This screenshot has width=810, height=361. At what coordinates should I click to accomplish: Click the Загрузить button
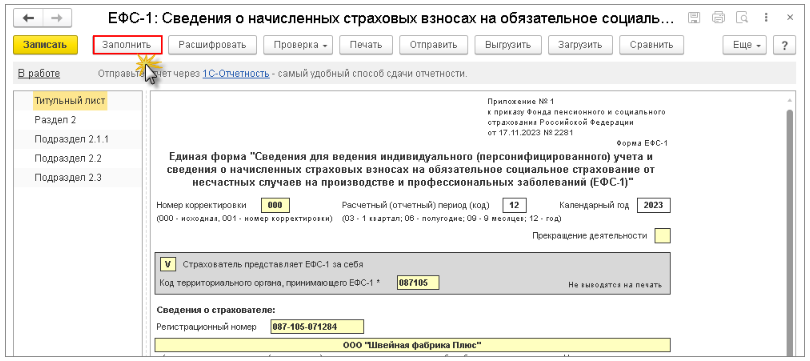(580, 45)
